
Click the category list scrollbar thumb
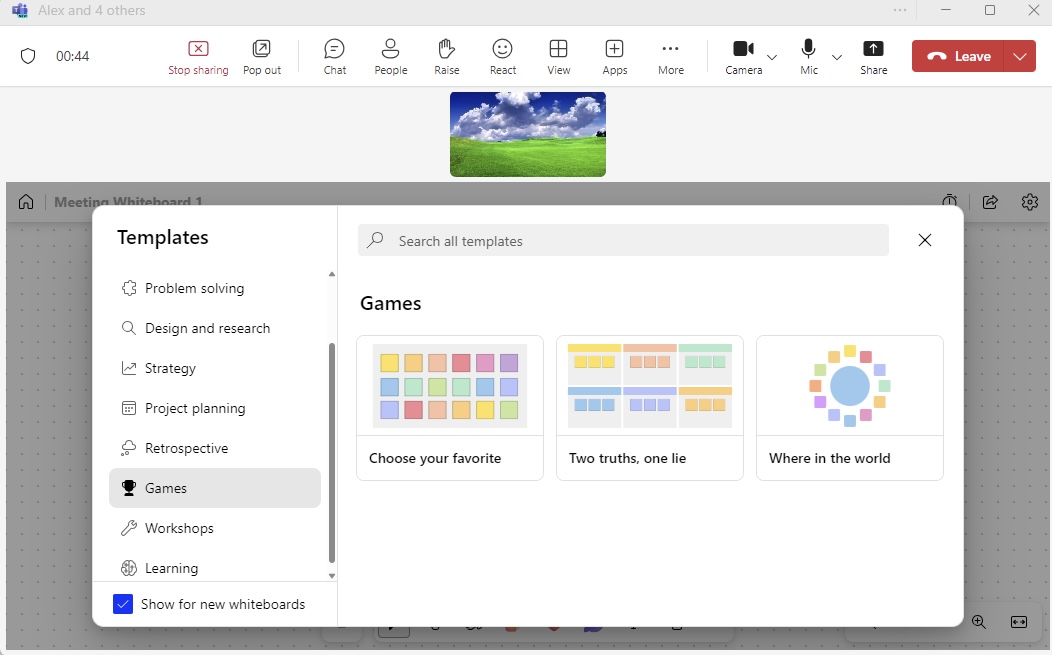[x=331, y=453]
